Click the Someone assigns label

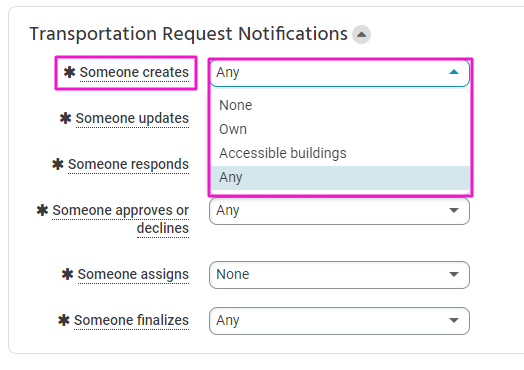coord(133,274)
